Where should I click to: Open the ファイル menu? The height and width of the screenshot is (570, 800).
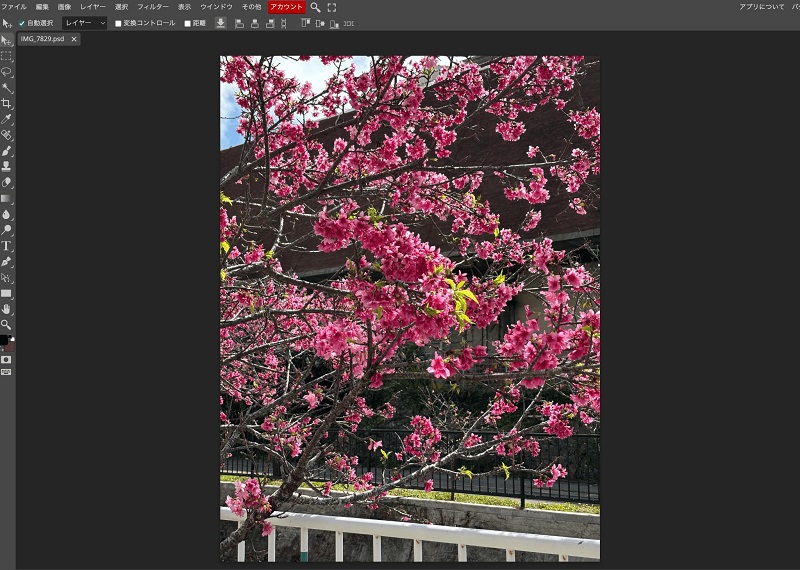(x=14, y=7)
